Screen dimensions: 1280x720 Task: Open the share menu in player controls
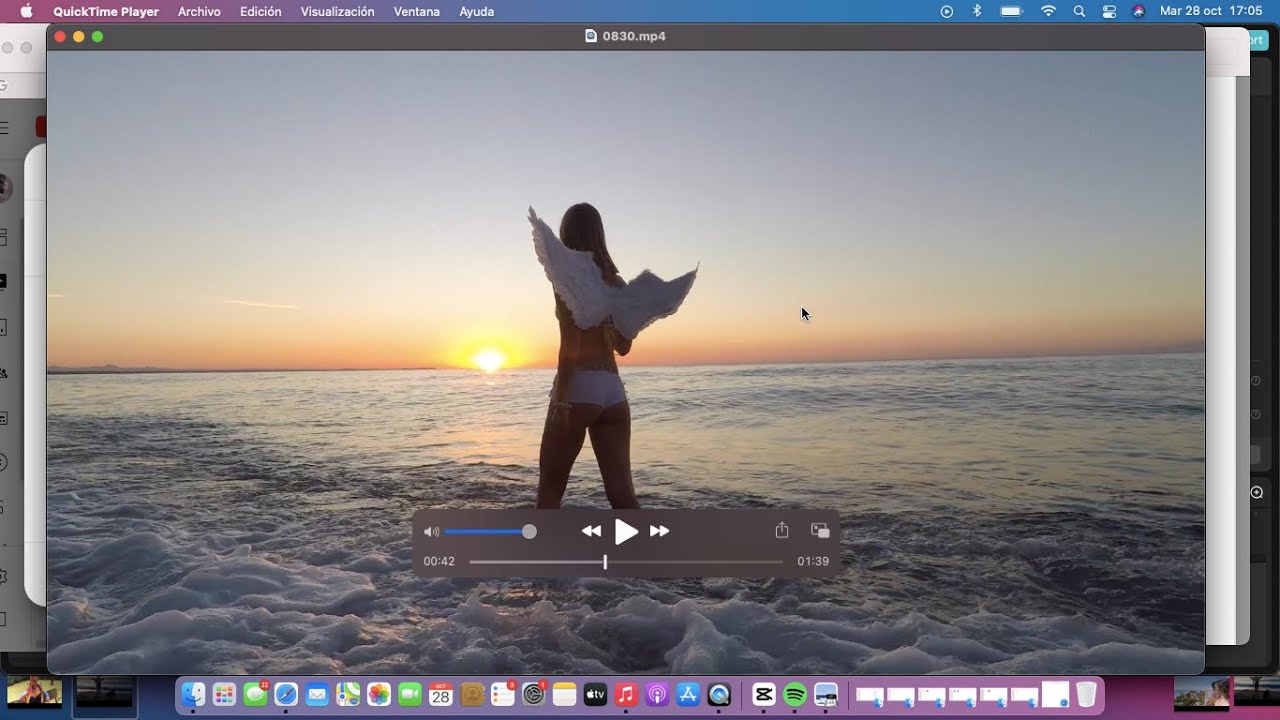tap(782, 531)
